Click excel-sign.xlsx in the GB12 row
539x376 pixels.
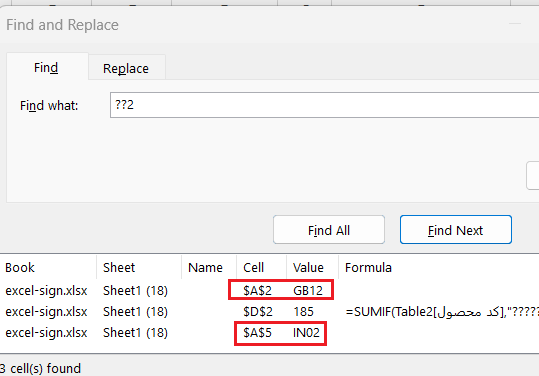(46, 291)
